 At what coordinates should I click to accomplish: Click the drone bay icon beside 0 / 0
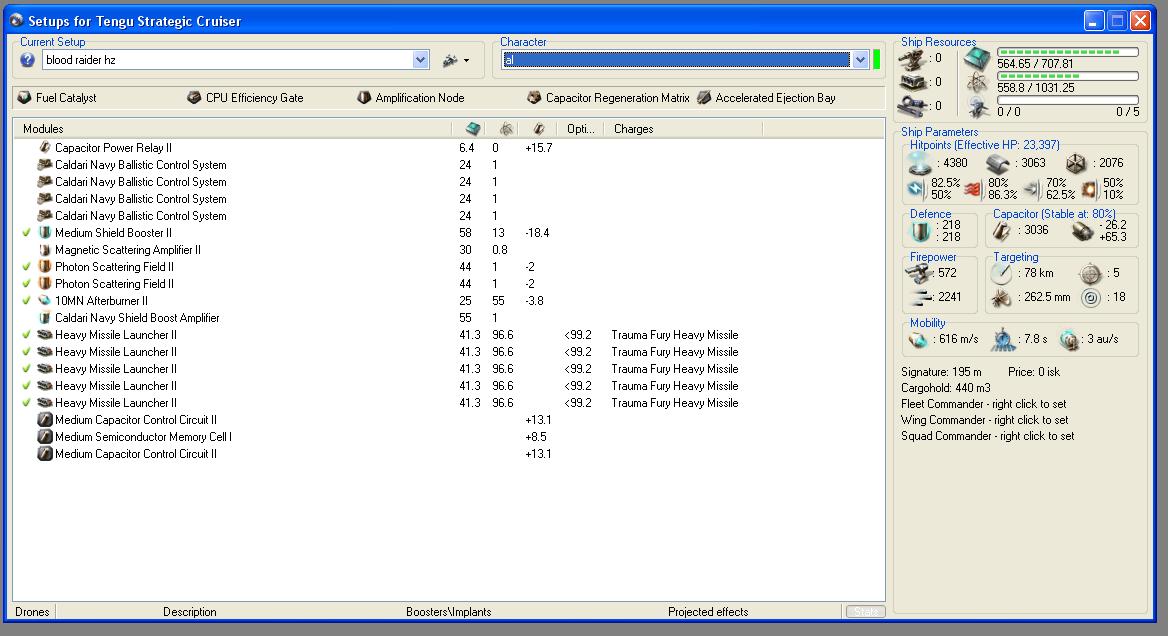977,107
